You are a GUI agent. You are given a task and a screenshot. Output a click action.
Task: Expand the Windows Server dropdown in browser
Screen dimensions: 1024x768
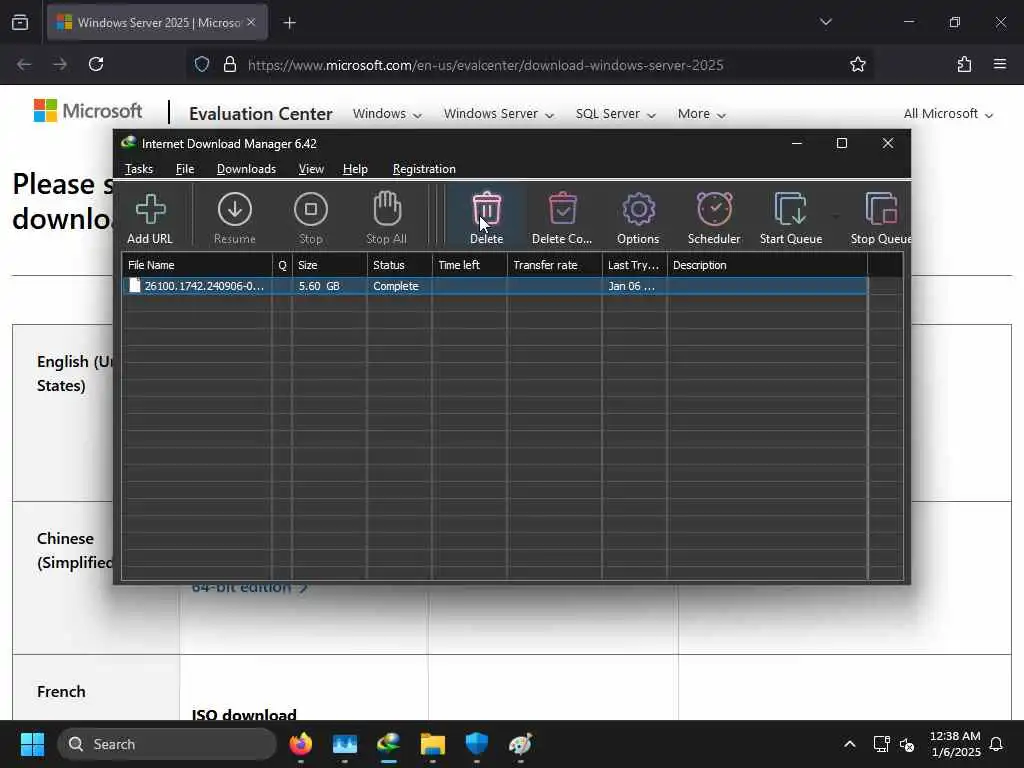pyautogui.click(x=499, y=114)
